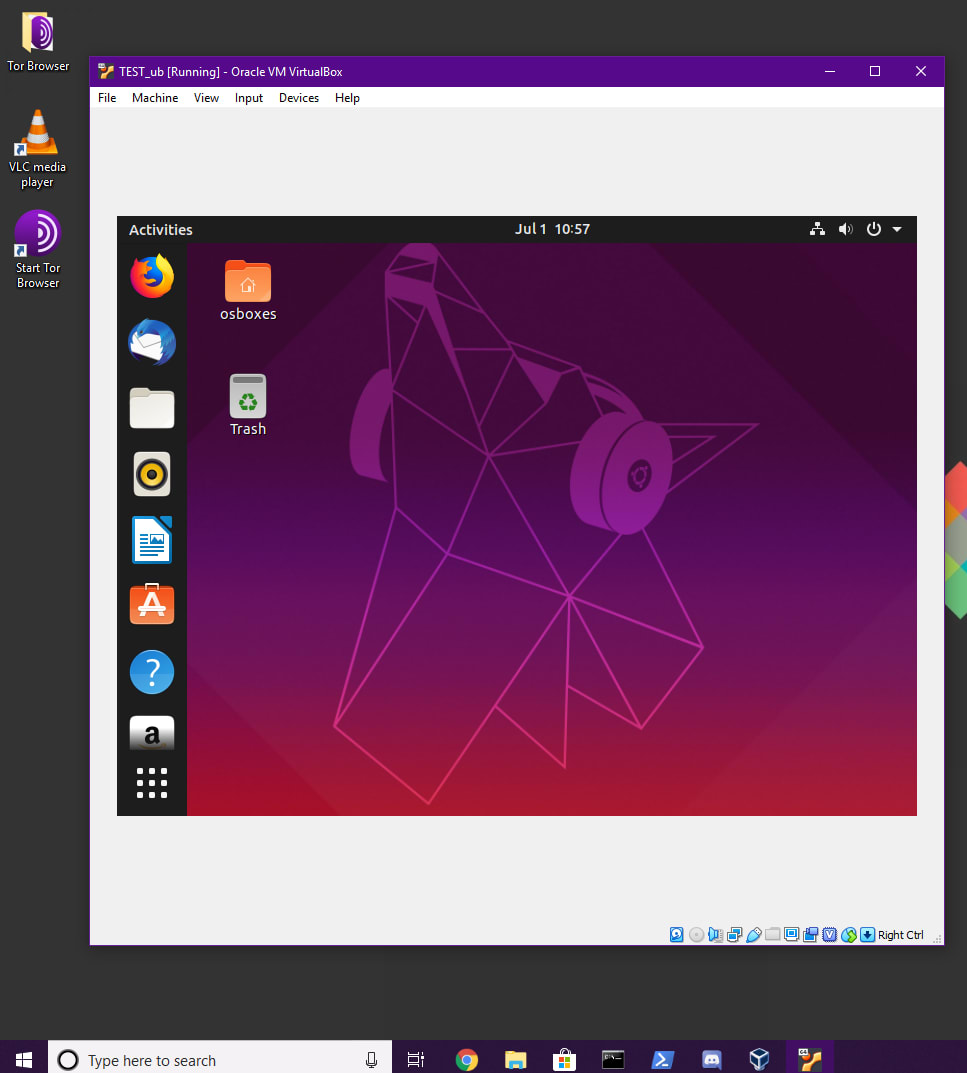Open the View menu
Image resolution: width=967 pixels, height=1073 pixels.
pyautogui.click(x=206, y=98)
